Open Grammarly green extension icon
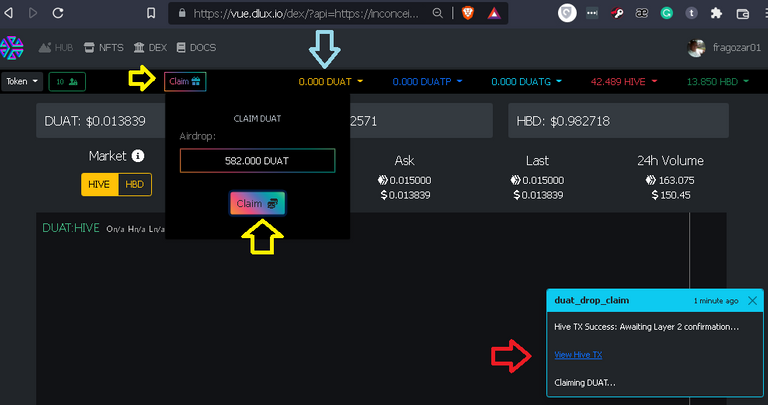 (x=666, y=13)
